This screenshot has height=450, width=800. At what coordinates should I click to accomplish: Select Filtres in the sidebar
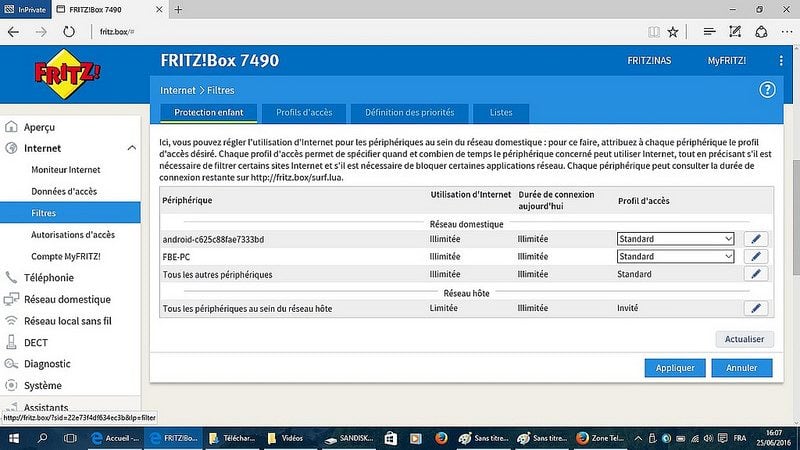point(70,213)
